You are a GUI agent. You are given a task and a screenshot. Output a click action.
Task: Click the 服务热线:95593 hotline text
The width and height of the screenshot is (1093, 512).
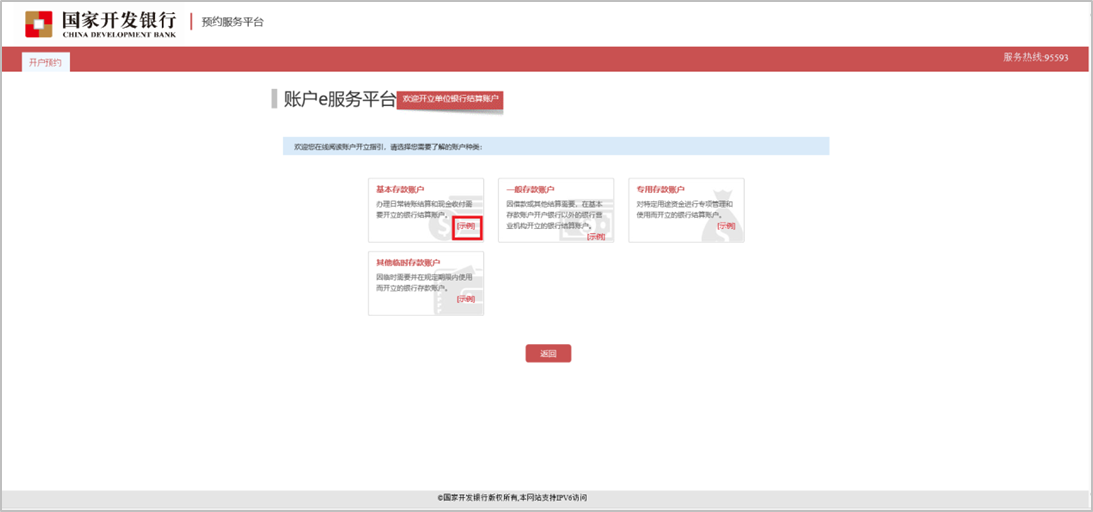point(1035,58)
